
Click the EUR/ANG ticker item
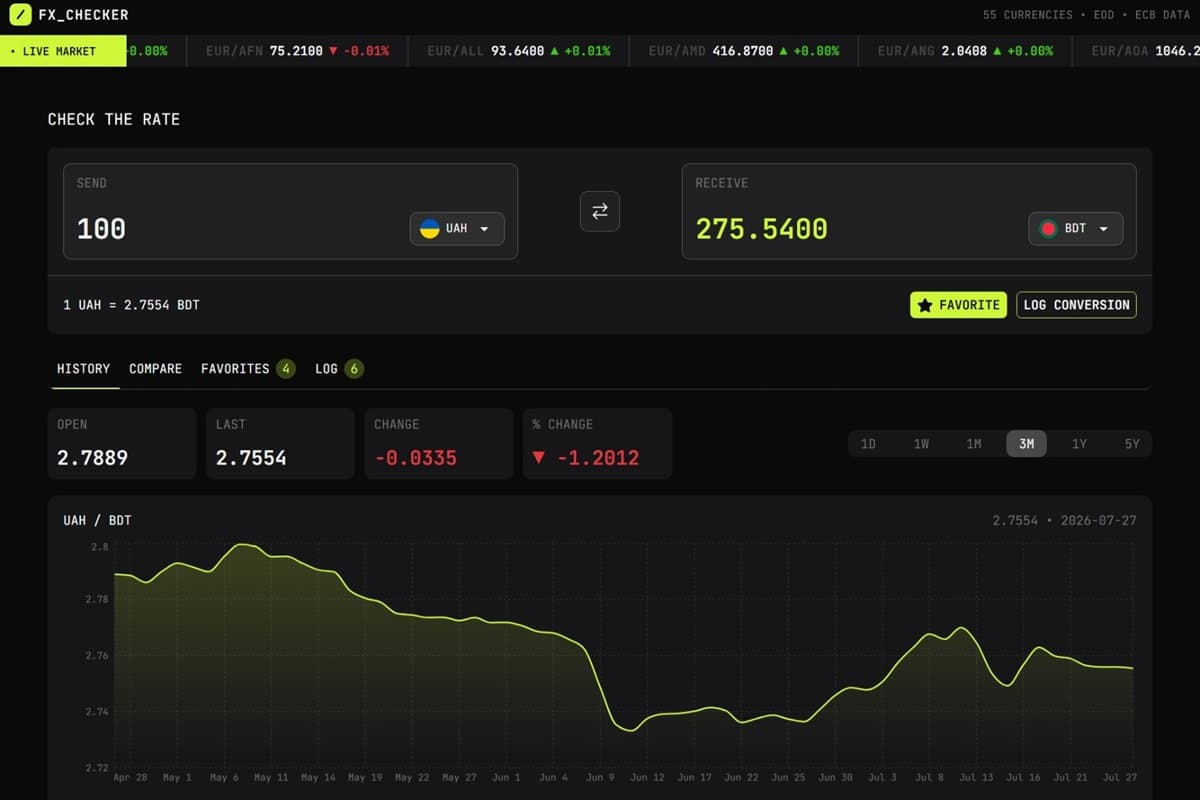(965, 51)
